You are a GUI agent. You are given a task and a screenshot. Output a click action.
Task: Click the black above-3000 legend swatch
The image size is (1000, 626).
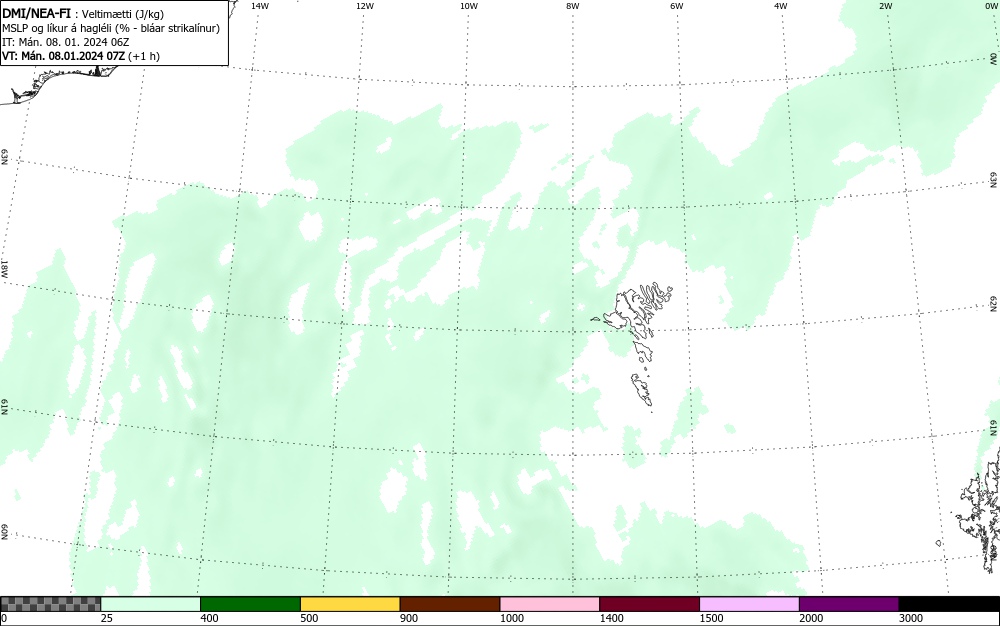click(949, 604)
